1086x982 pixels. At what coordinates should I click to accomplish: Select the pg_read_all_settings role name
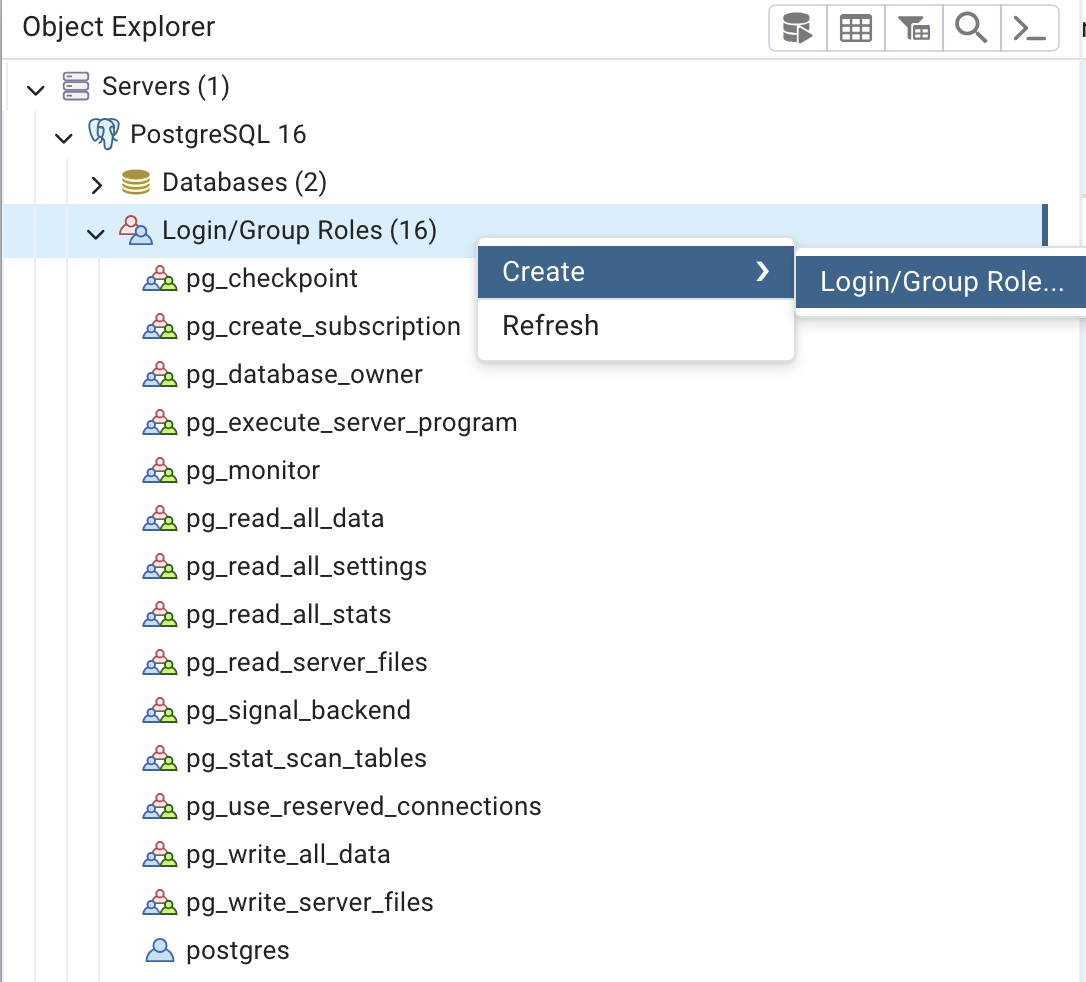coord(306,567)
